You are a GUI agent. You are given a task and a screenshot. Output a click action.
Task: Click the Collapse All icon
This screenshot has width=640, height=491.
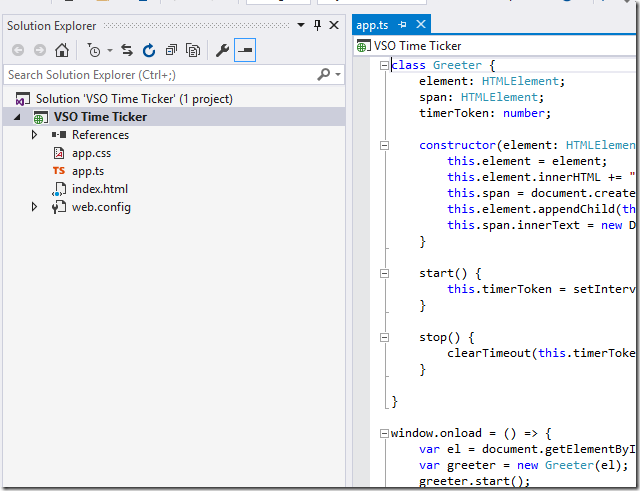point(172,50)
